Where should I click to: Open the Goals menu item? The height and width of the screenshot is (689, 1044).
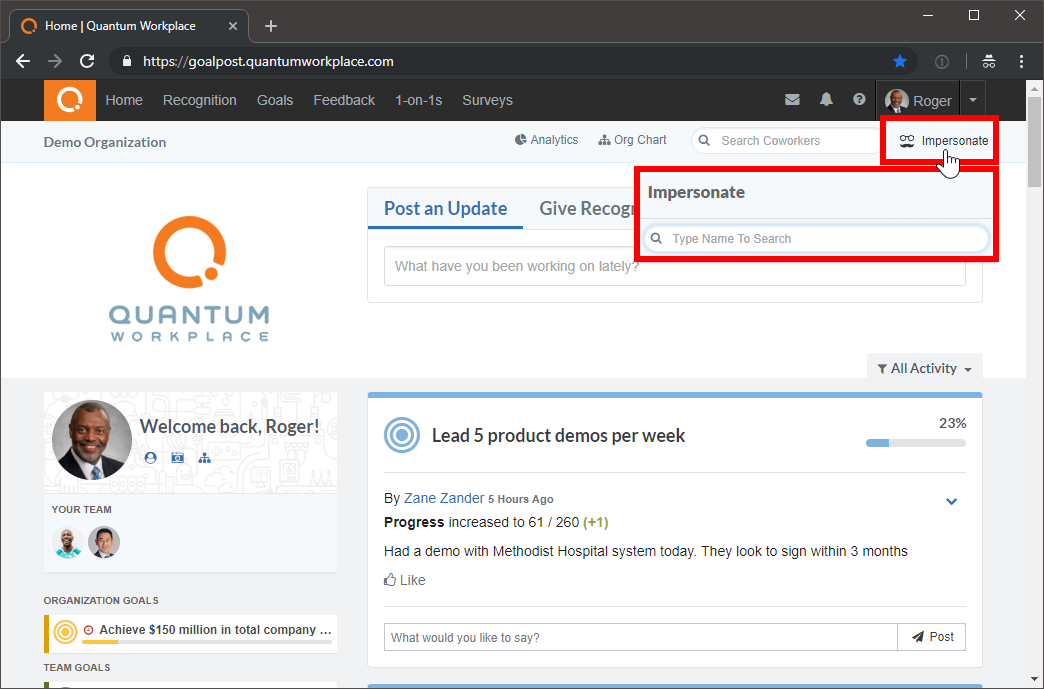[x=275, y=101]
